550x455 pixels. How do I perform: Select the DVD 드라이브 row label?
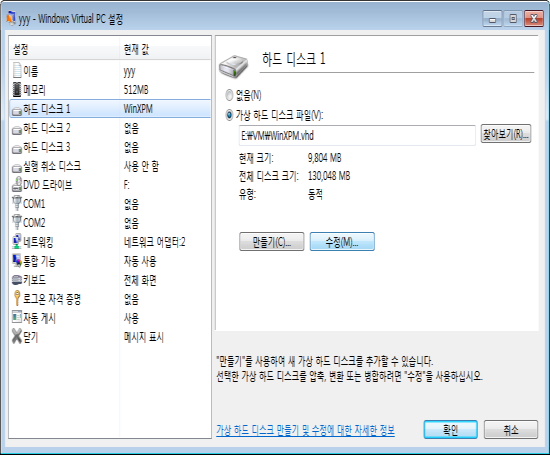pyautogui.click(x=48, y=185)
